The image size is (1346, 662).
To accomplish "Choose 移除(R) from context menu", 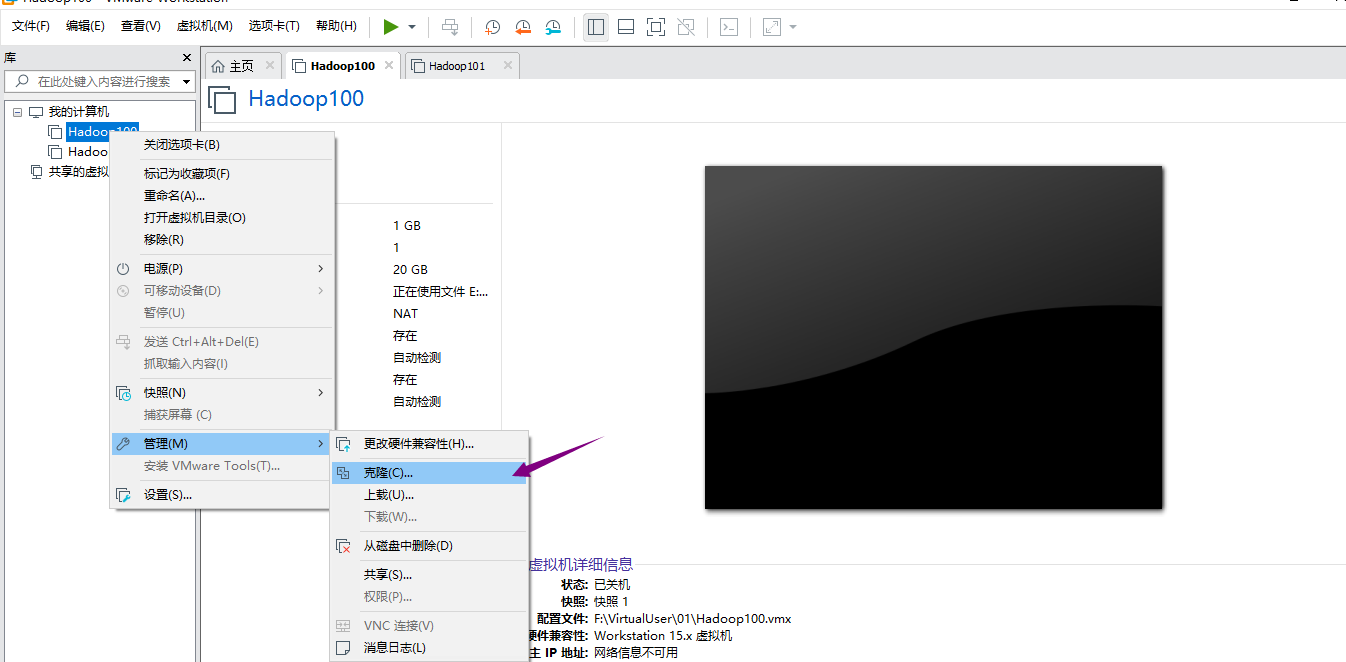I will 222,240.
